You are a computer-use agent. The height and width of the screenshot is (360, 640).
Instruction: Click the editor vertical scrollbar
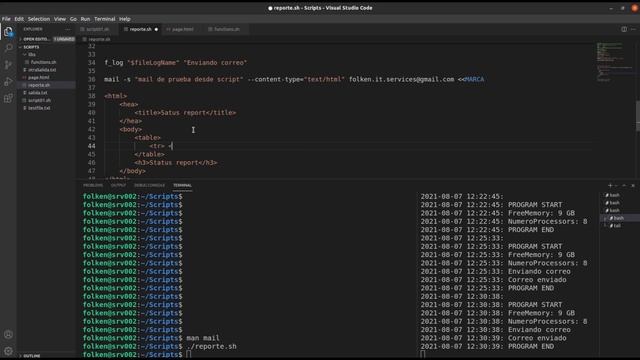click(637, 116)
